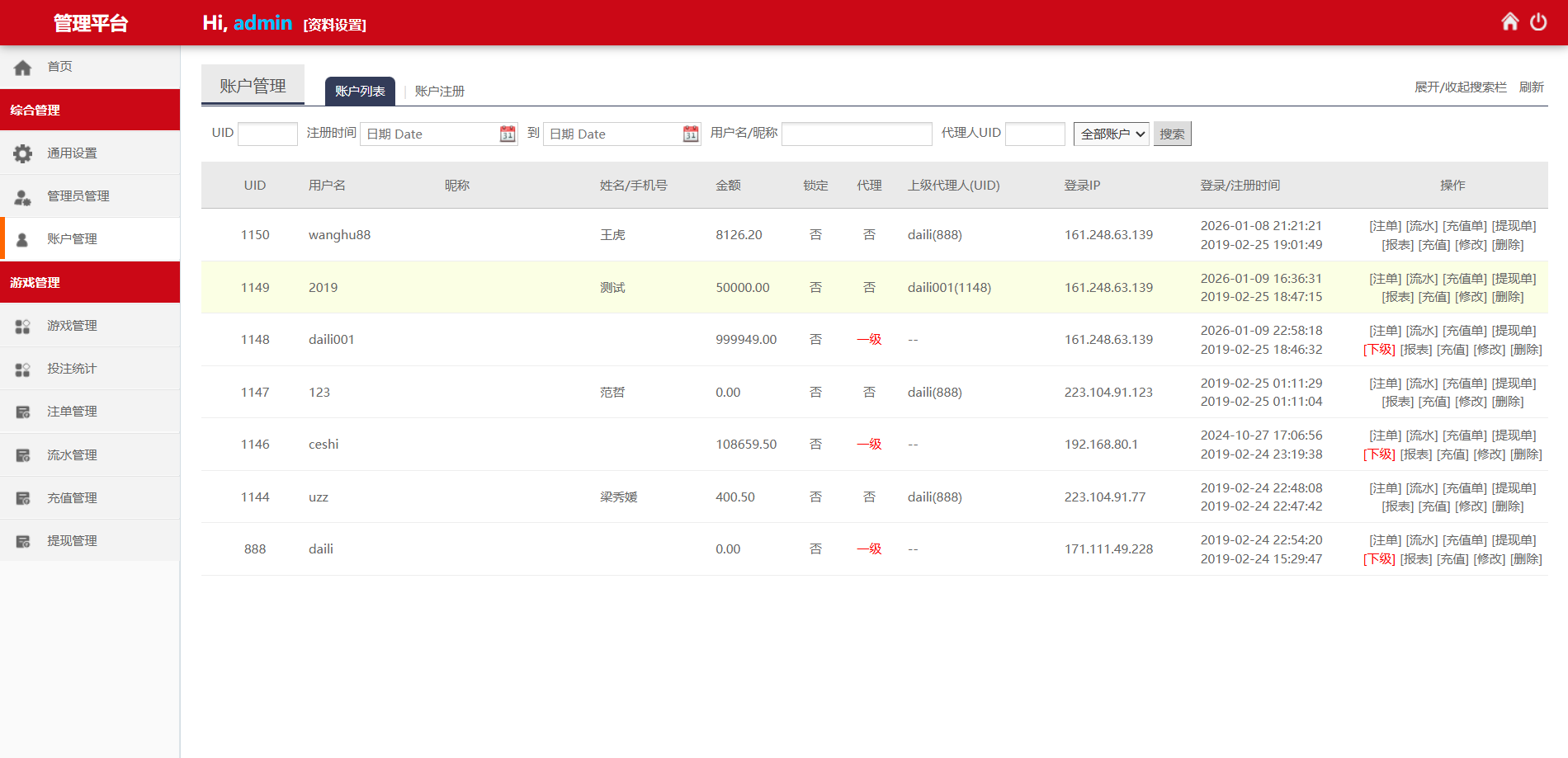Click the home icon in top-right header
1568x758 pixels.
pos(1509,21)
